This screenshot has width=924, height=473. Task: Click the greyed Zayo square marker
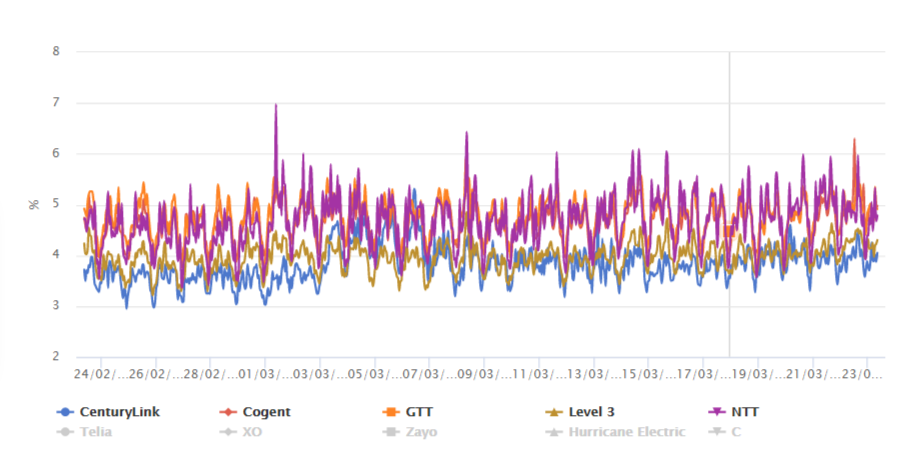pos(391,432)
